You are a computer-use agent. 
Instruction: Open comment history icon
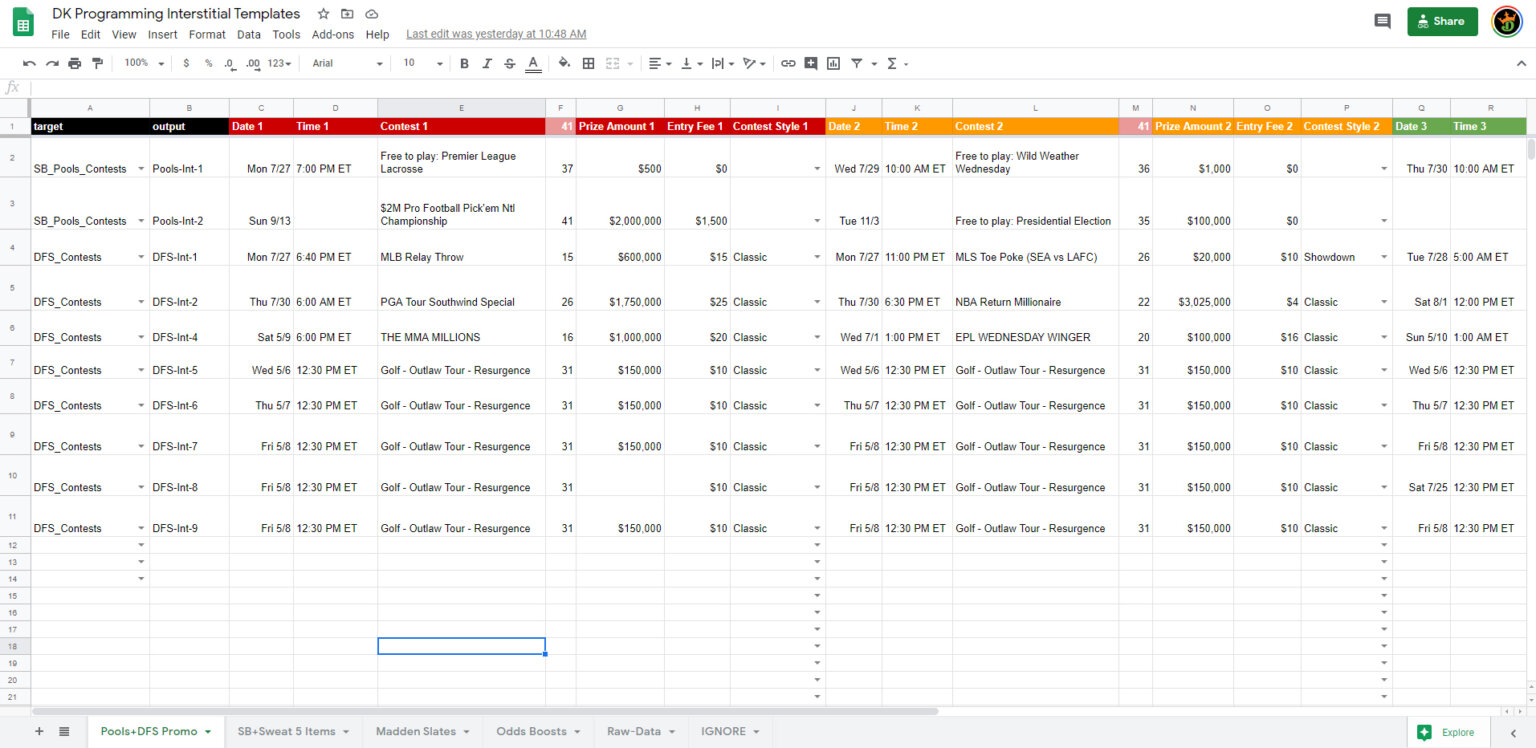click(x=1382, y=21)
